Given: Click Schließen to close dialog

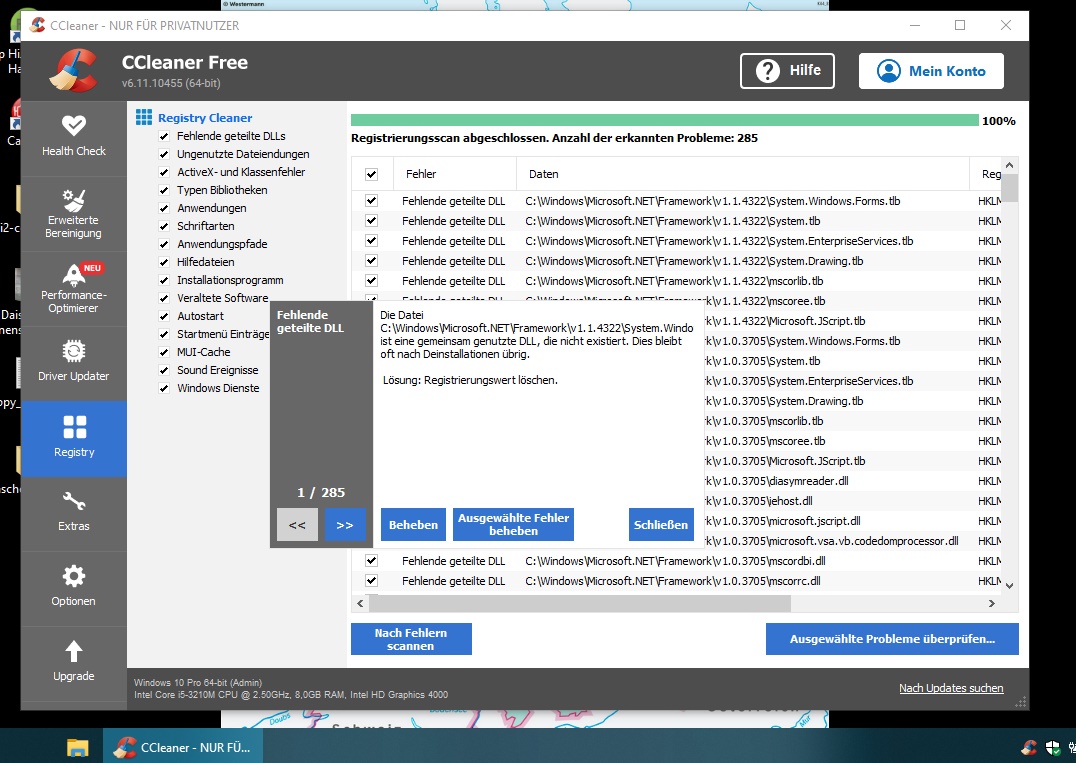Looking at the screenshot, I should [661, 525].
